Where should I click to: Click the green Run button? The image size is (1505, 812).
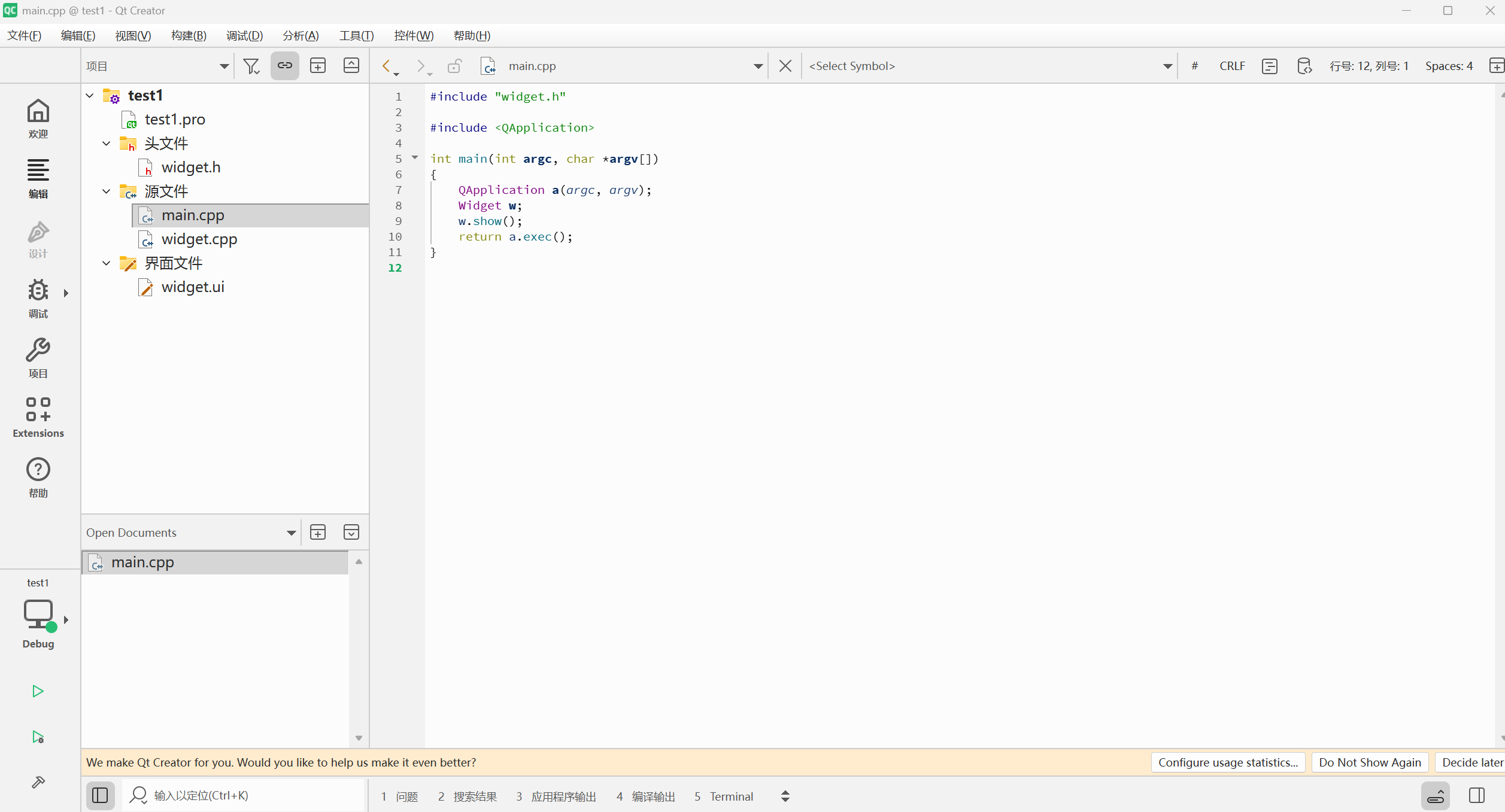pos(38,691)
